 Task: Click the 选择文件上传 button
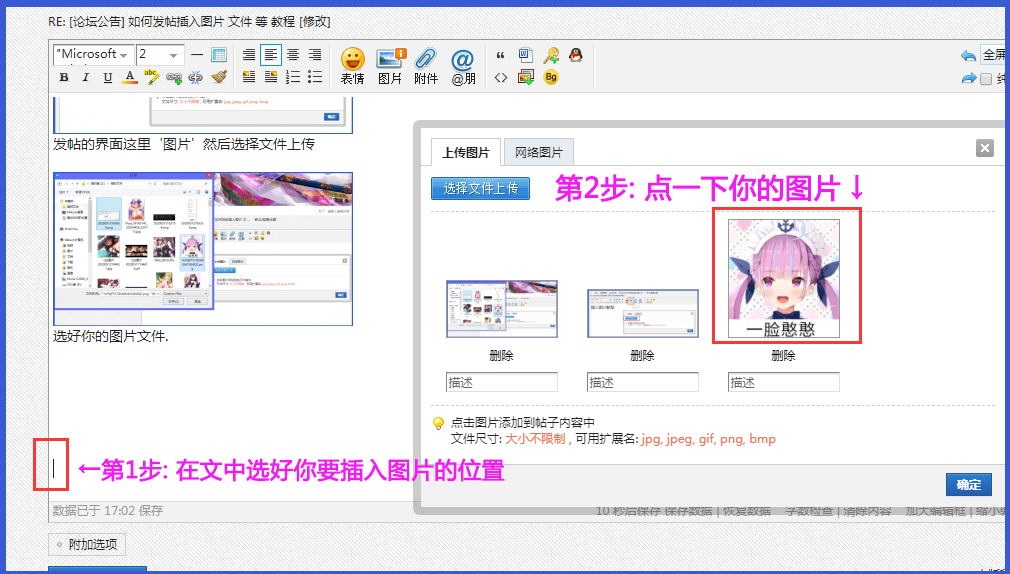tap(481, 188)
